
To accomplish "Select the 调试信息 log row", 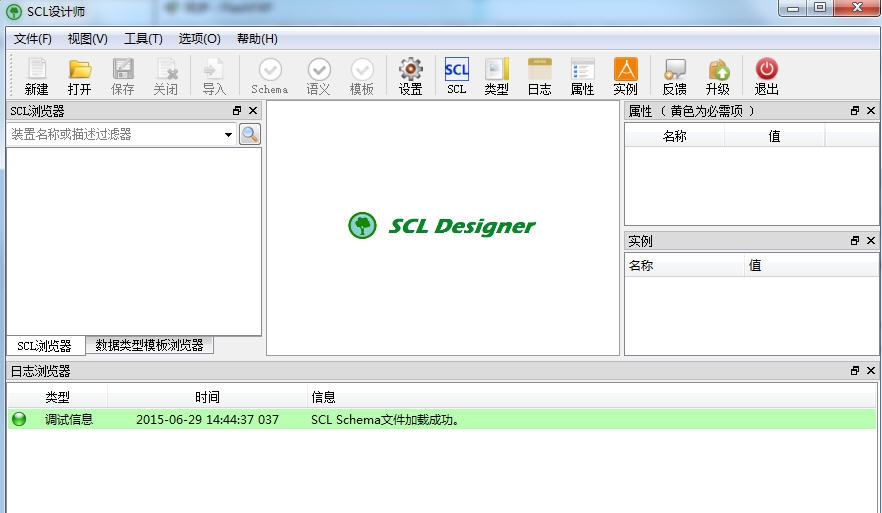I will tap(442, 420).
